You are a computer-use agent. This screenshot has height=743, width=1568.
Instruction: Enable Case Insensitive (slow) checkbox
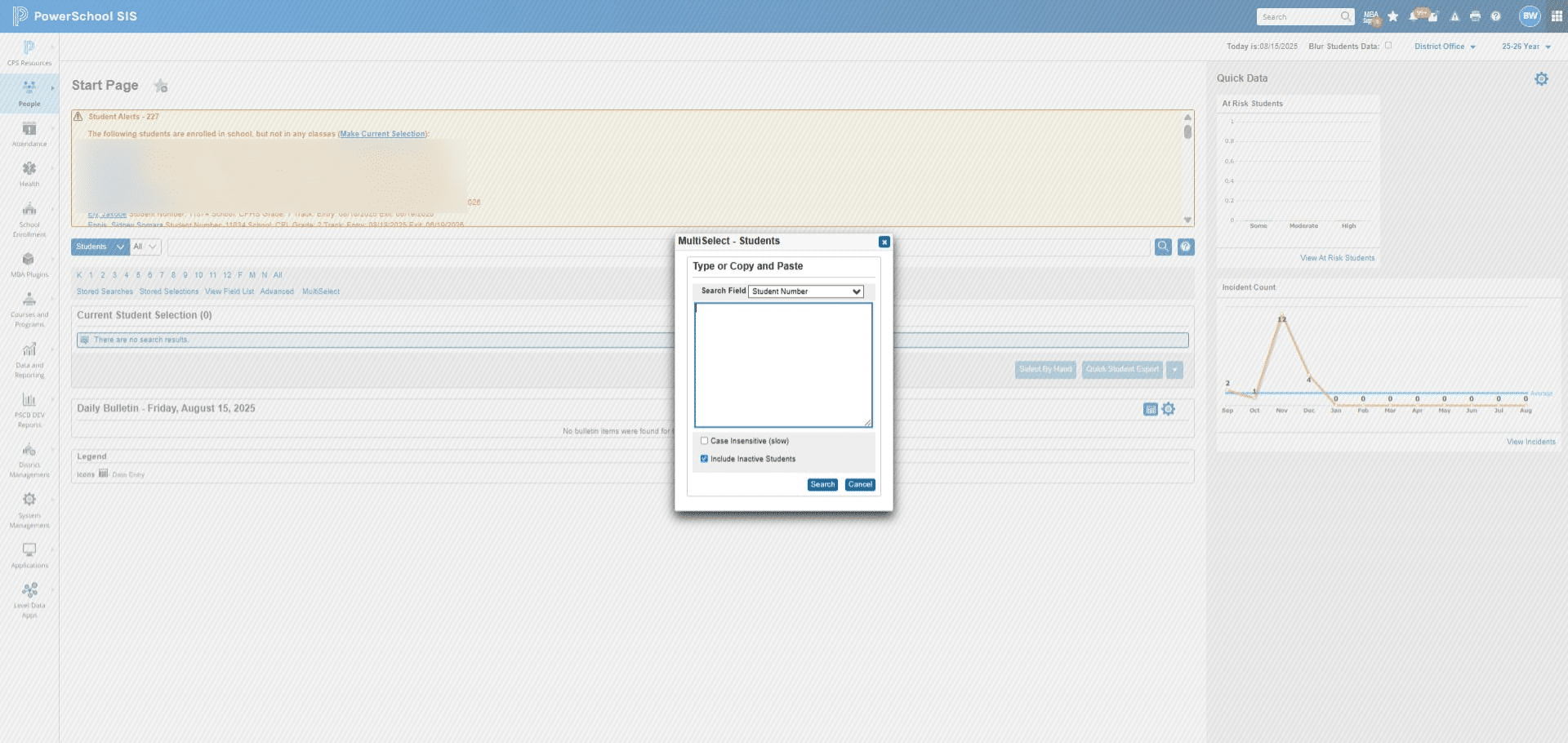pos(704,441)
